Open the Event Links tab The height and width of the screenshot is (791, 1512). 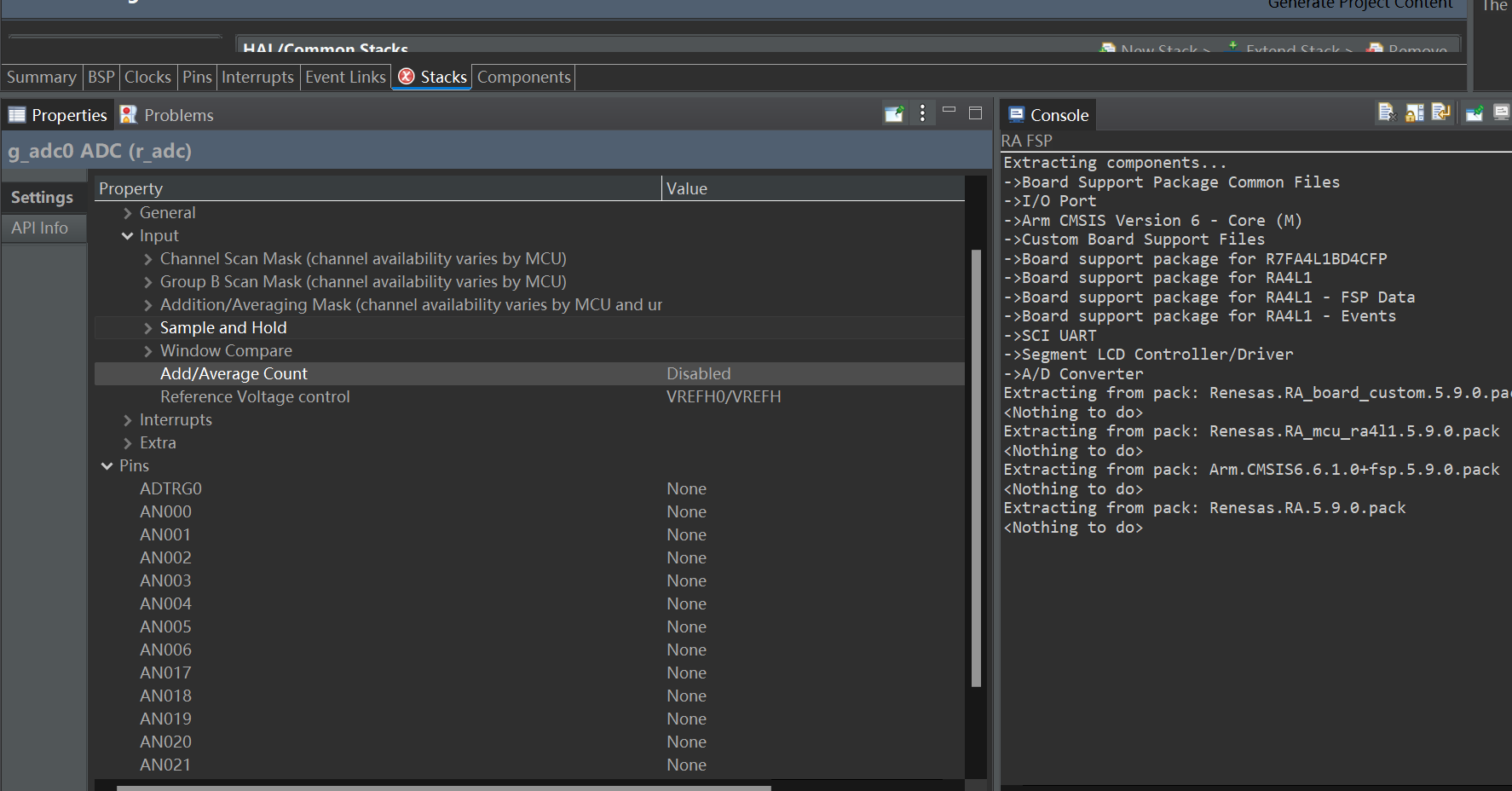(345, 77)
